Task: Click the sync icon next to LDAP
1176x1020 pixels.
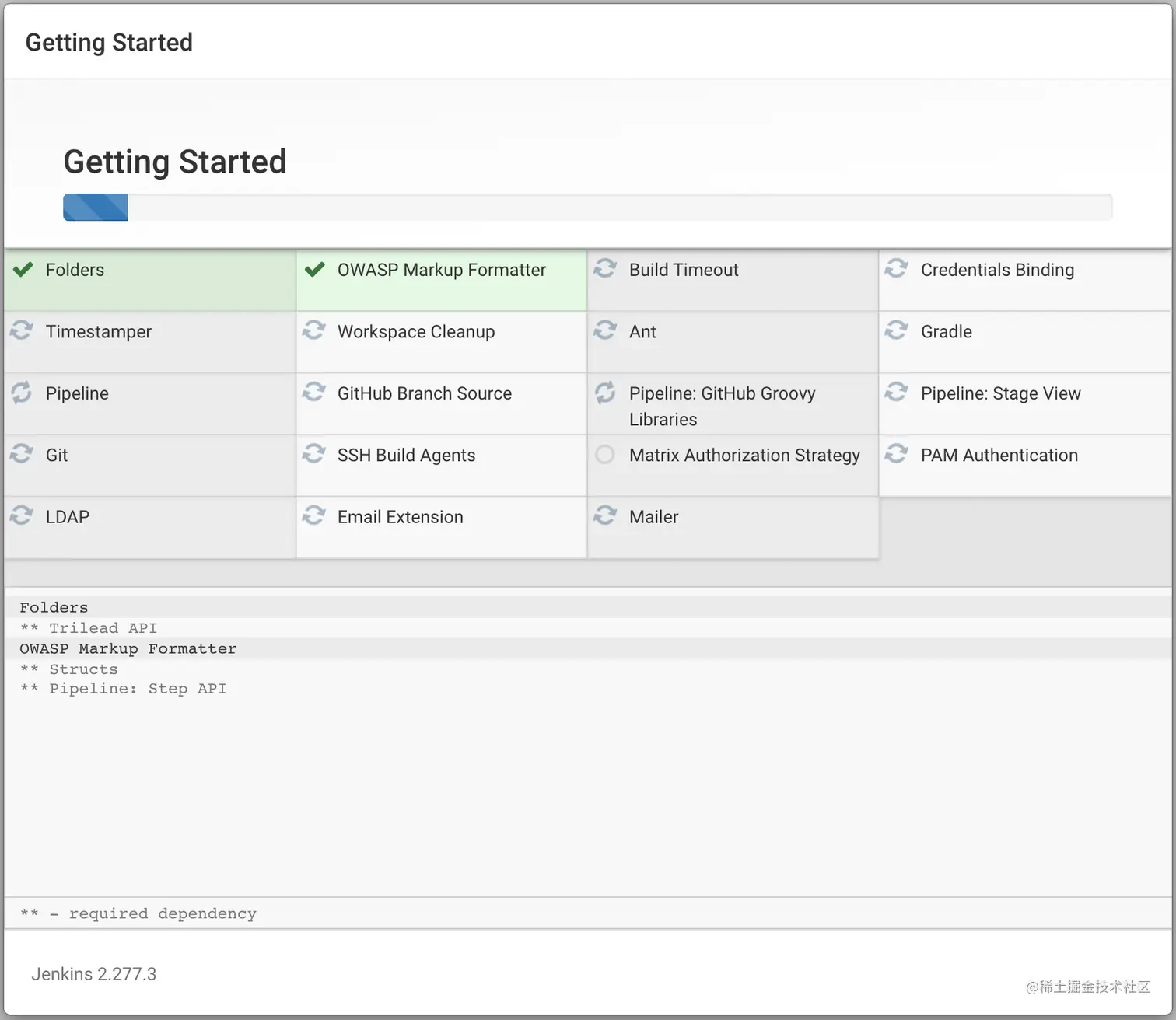Action: tap(22, 515)
